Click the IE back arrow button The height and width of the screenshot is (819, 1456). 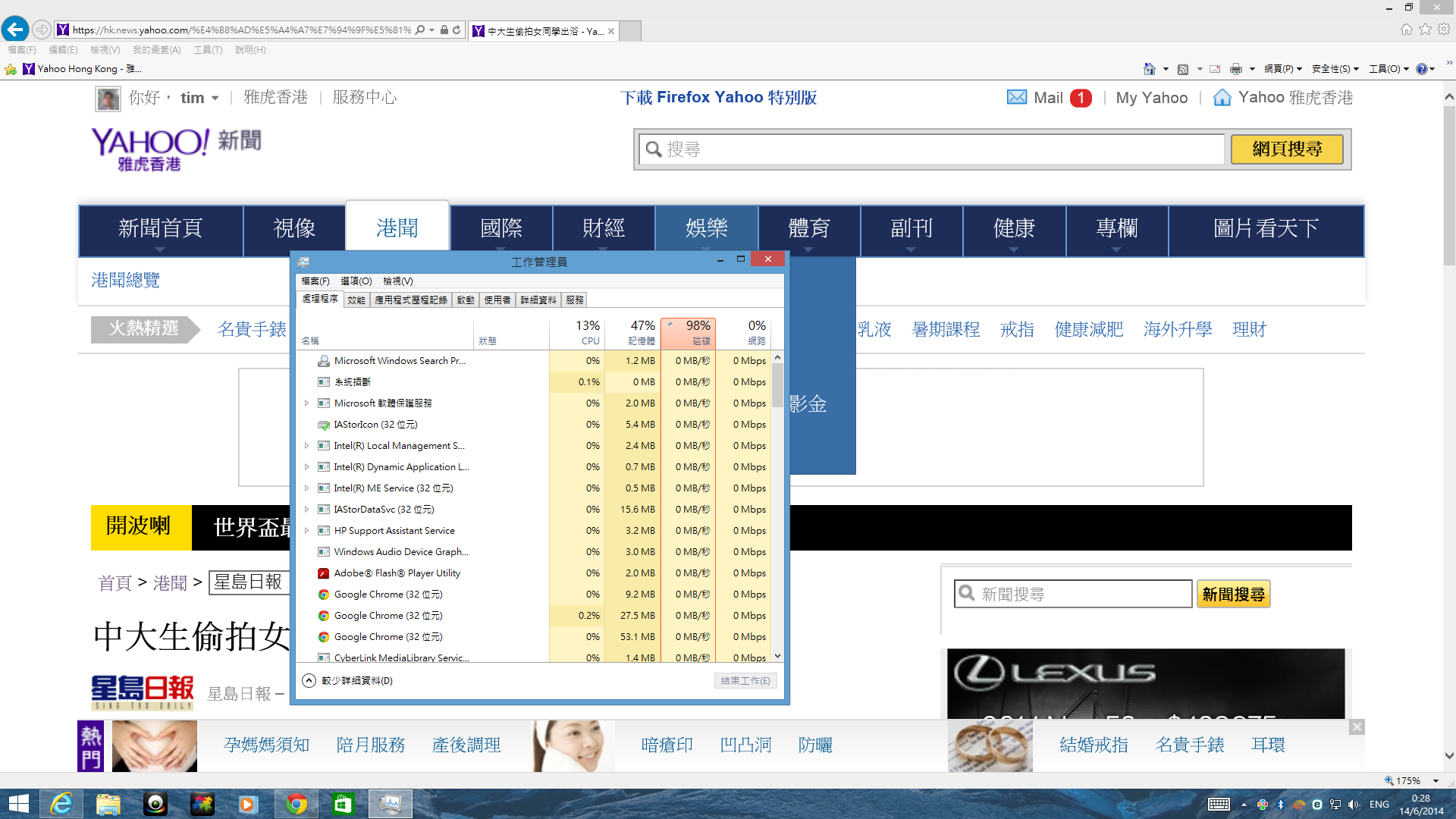tap(15, 30)
